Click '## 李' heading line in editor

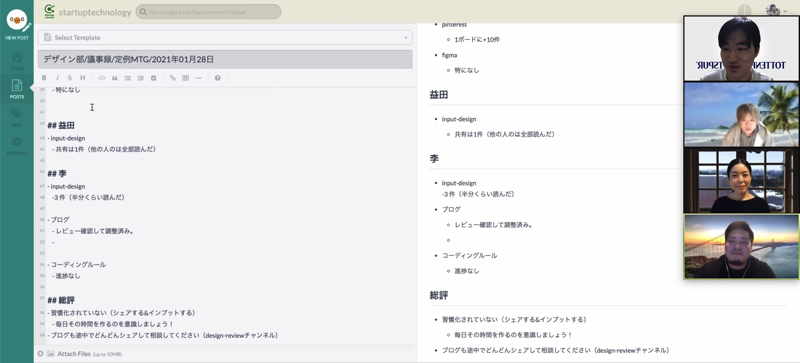click(x=57, y=173)
